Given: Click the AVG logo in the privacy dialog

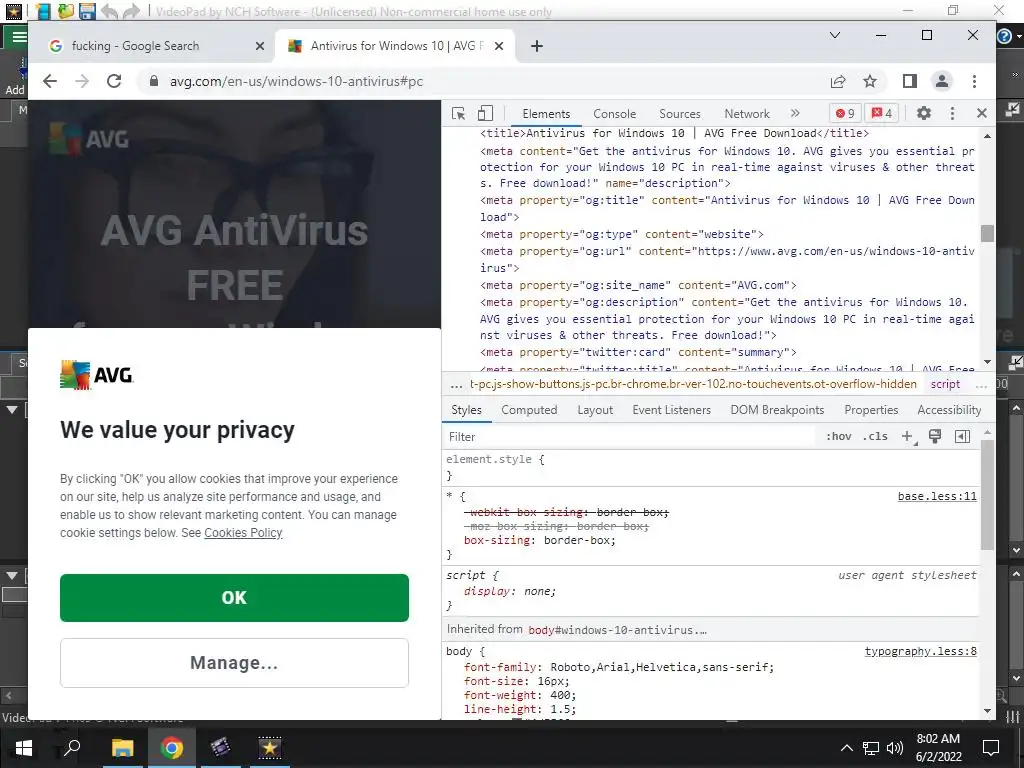Looking at the screenshot, I should tap(96, 375).
